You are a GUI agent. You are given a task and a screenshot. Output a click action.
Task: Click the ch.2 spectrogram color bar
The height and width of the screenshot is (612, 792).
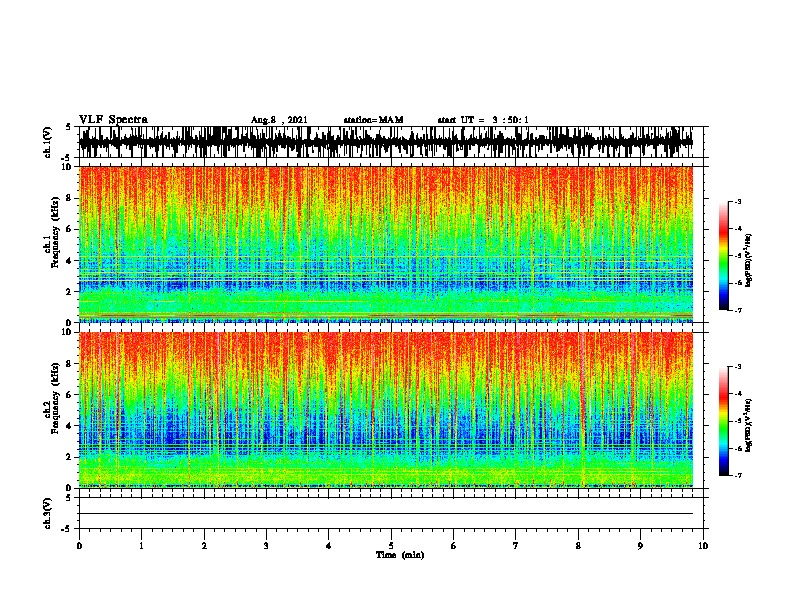724,421
